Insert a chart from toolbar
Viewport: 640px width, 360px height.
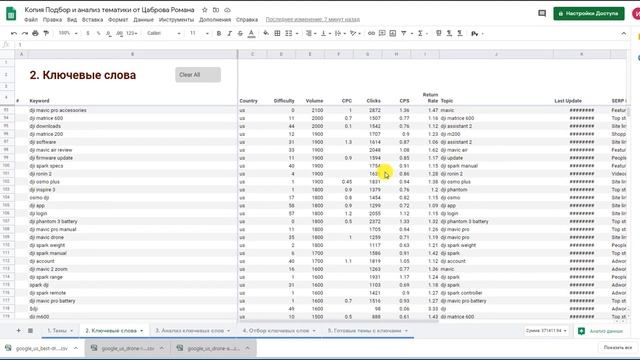pyautogui.click(x=393, y=33)
